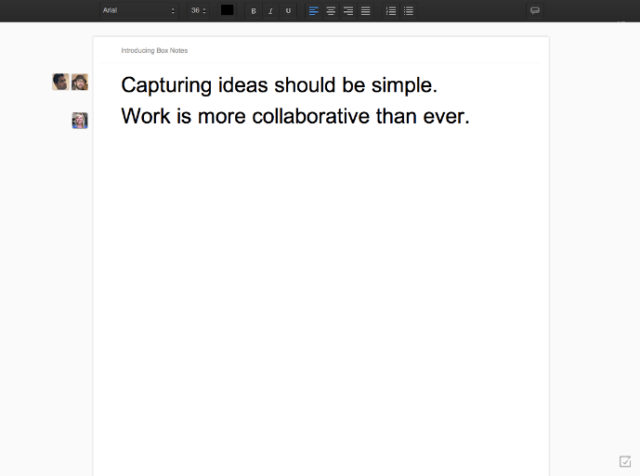Align text to the right
This screenshot has height=476, width=640.
(348, 10)
